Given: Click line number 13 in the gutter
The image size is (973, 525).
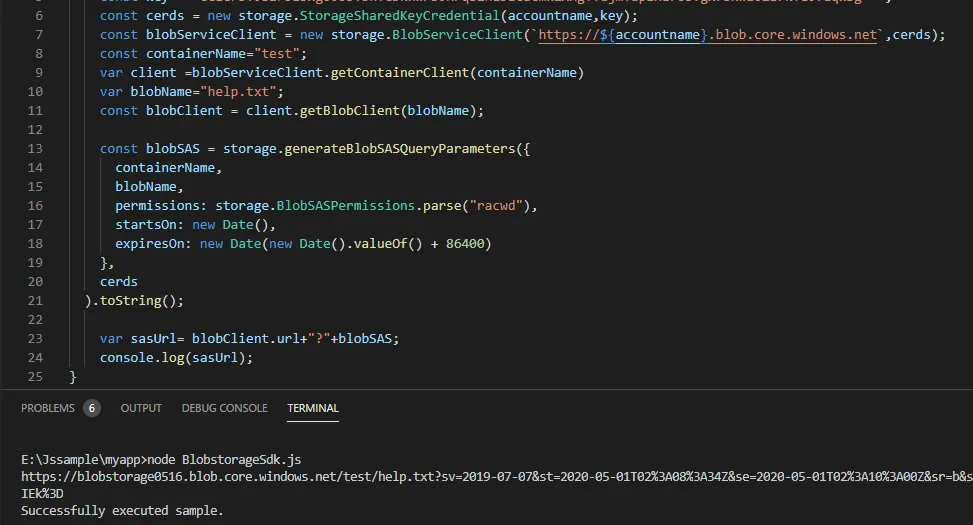Looking at the screenshot, I should click(35, 149).
